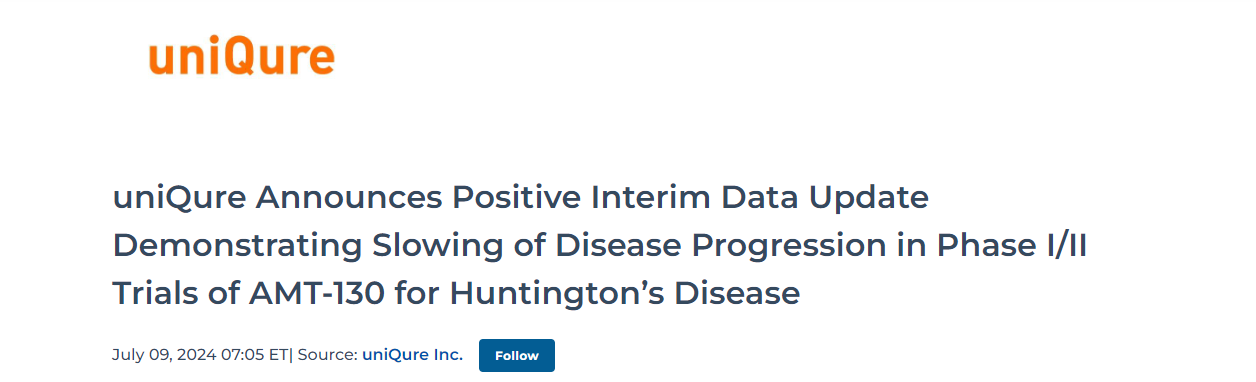Click the orange uniQure logo

(242, 58)
